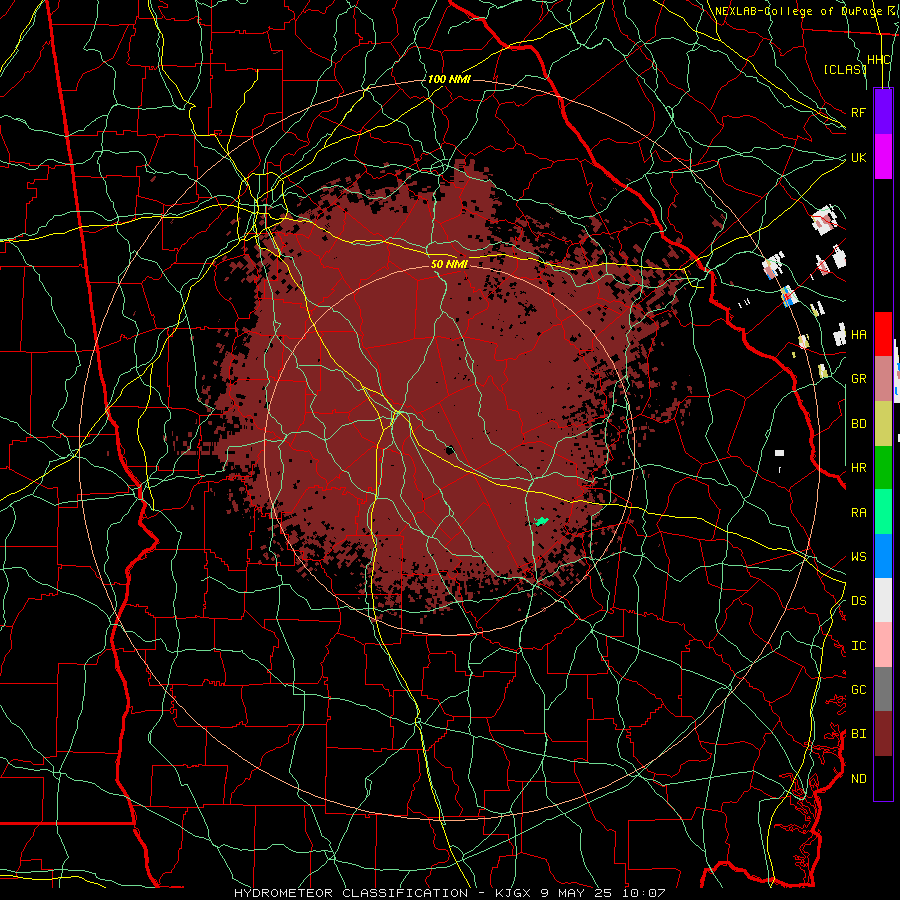Click the HR green legend swatch
Viewport: 900px width, 900px height.
click(x=883, y=467)
